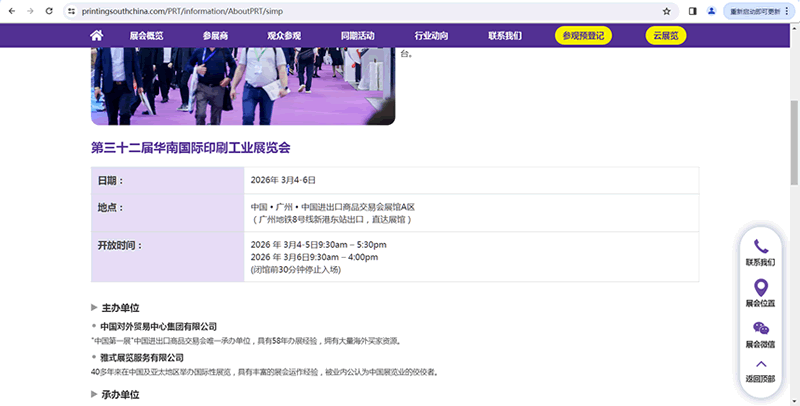View site information icon in address bar
Viewport: 800px width, 406px height.
coord(73,11)
